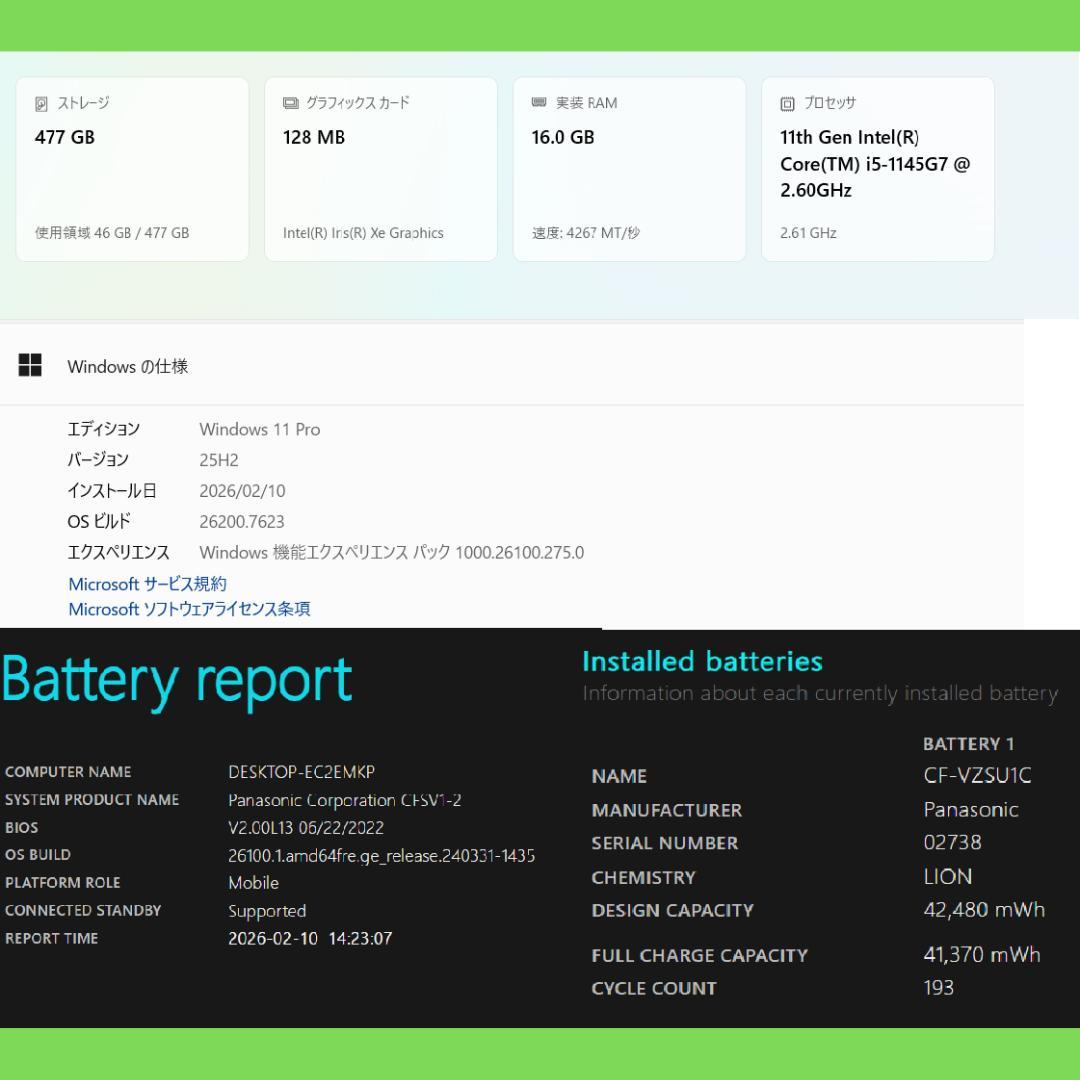Click the 使用領域 46 GB / 477 GB text
1080x1080 pixels.
click(112, 233)
